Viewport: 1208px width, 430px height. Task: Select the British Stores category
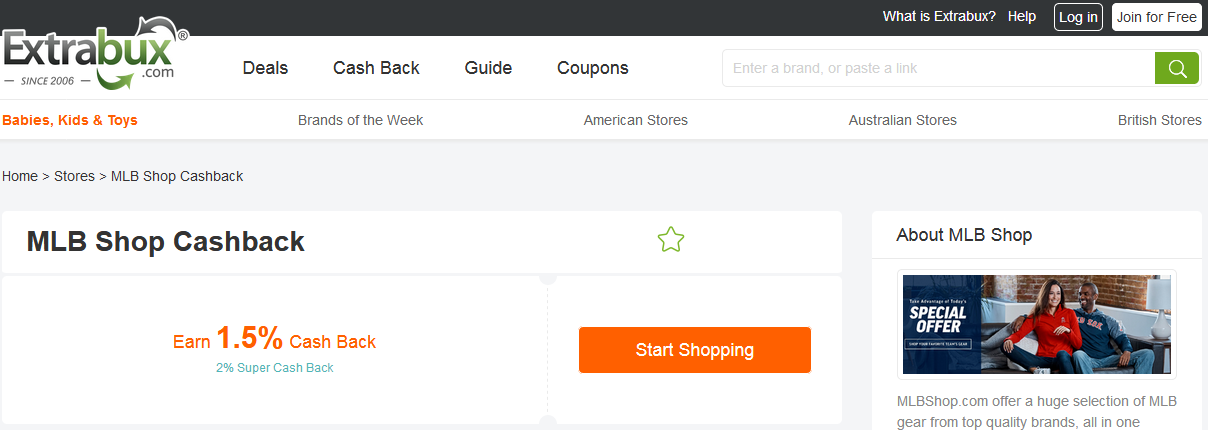(1159, 120)
